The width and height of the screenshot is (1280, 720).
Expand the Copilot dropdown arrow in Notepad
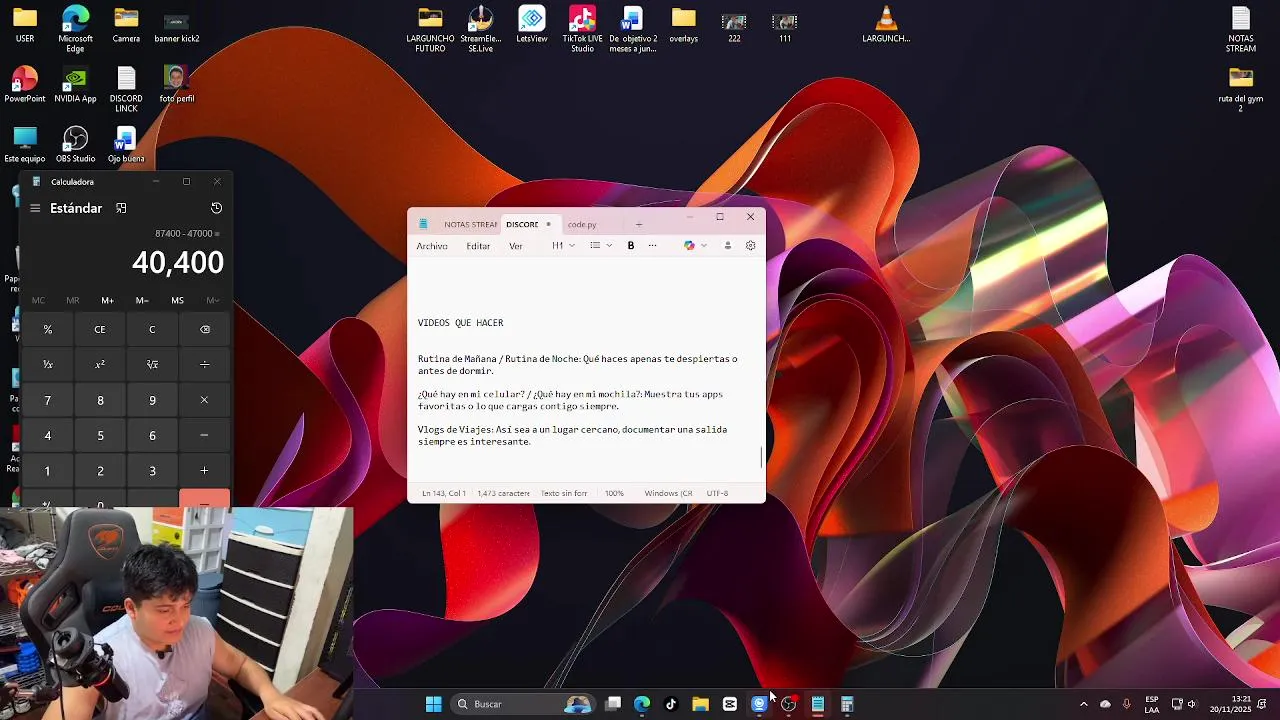click(704, 246)
